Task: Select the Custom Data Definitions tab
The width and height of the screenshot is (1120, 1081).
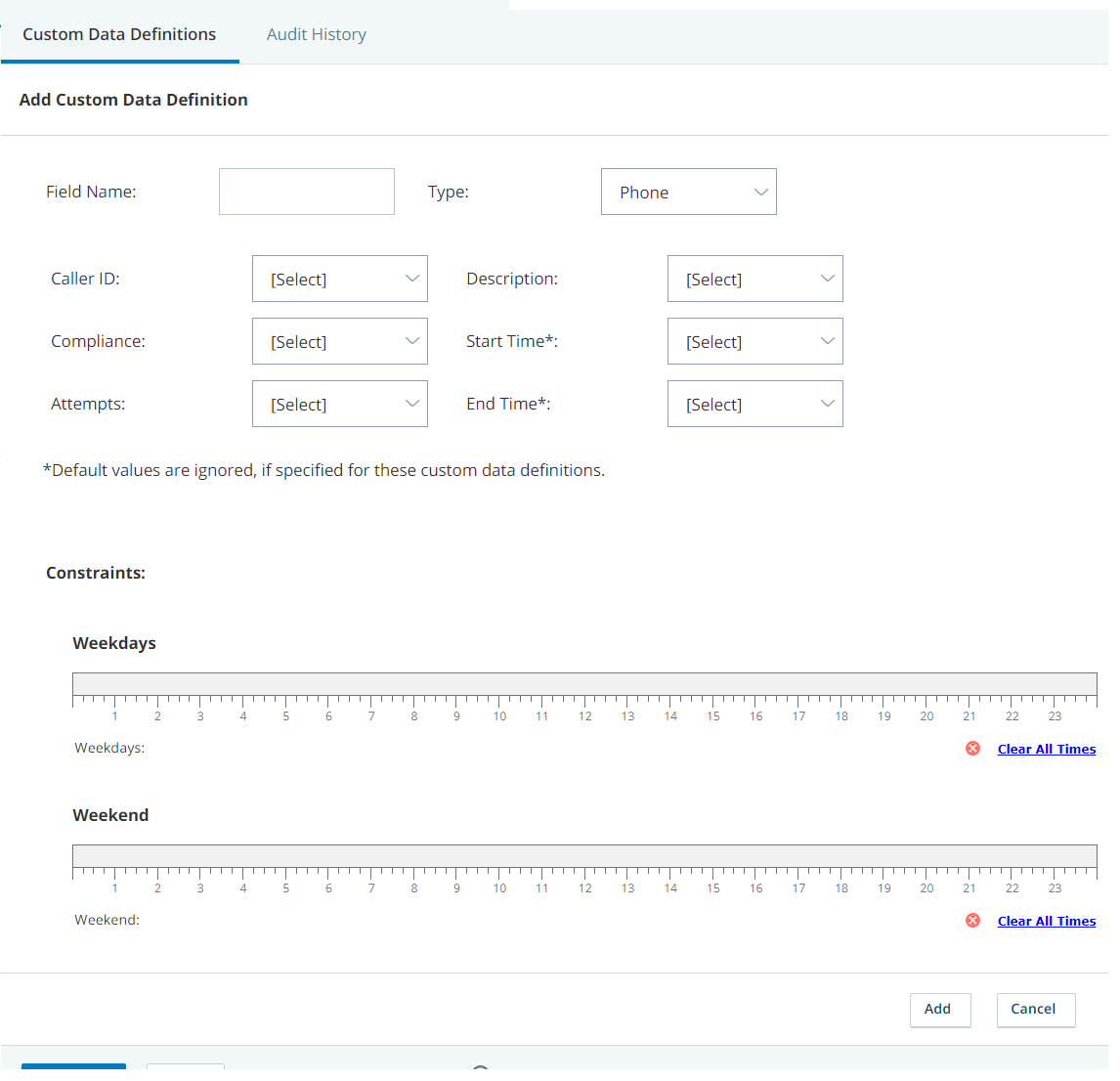Action: (x=119, y=34)
